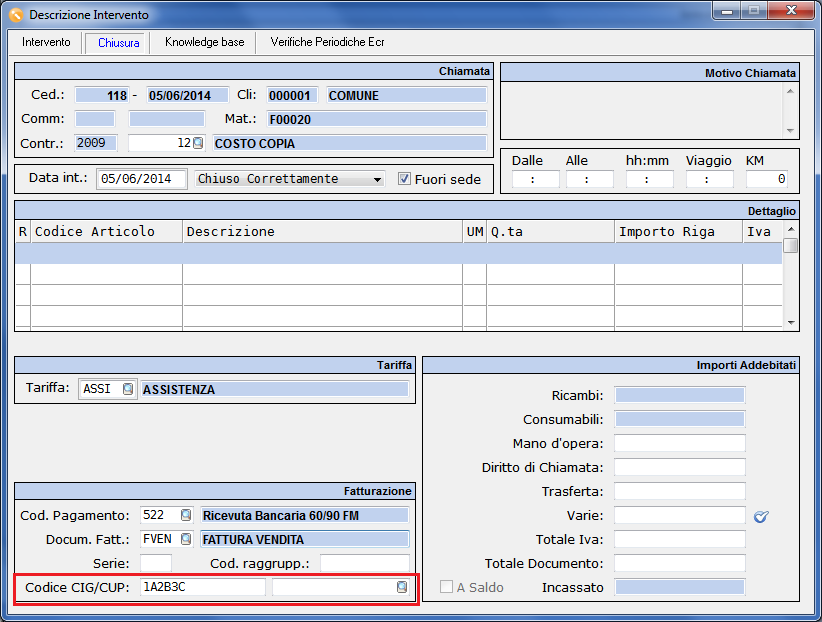Click the Data int. date field

pos(142,179)
